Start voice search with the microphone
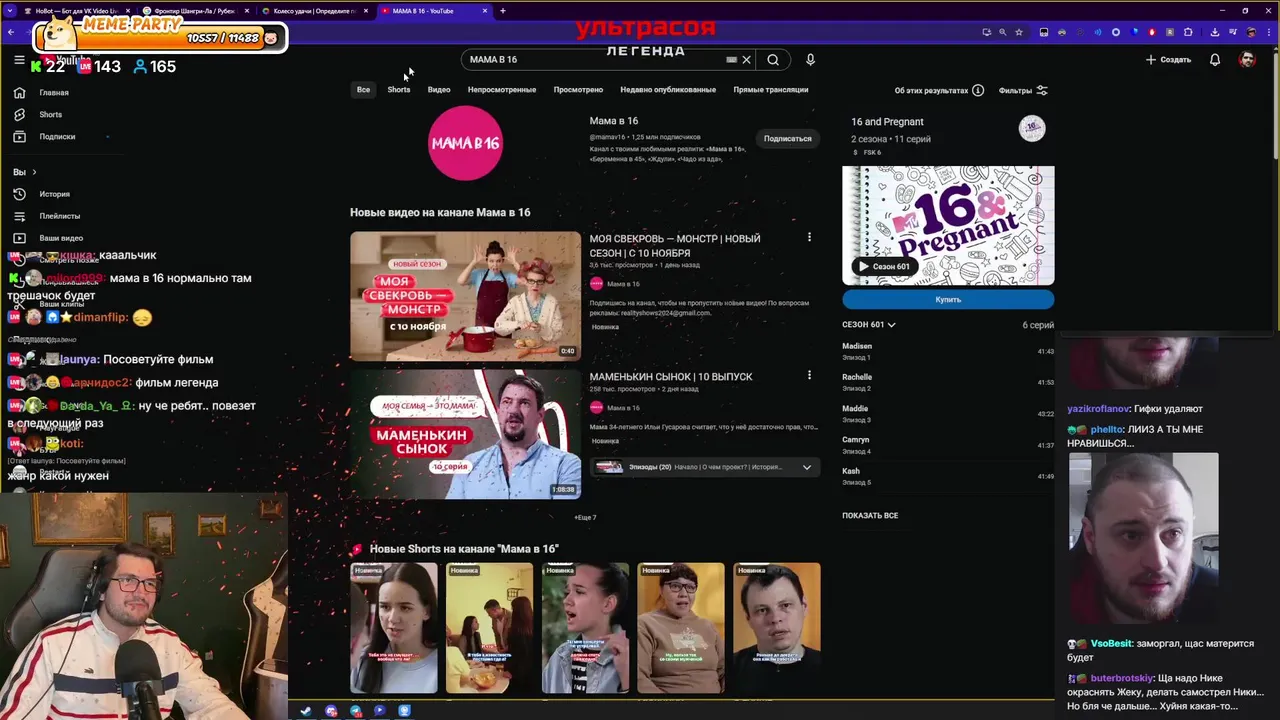1280x720 pixels. (810, 60)
